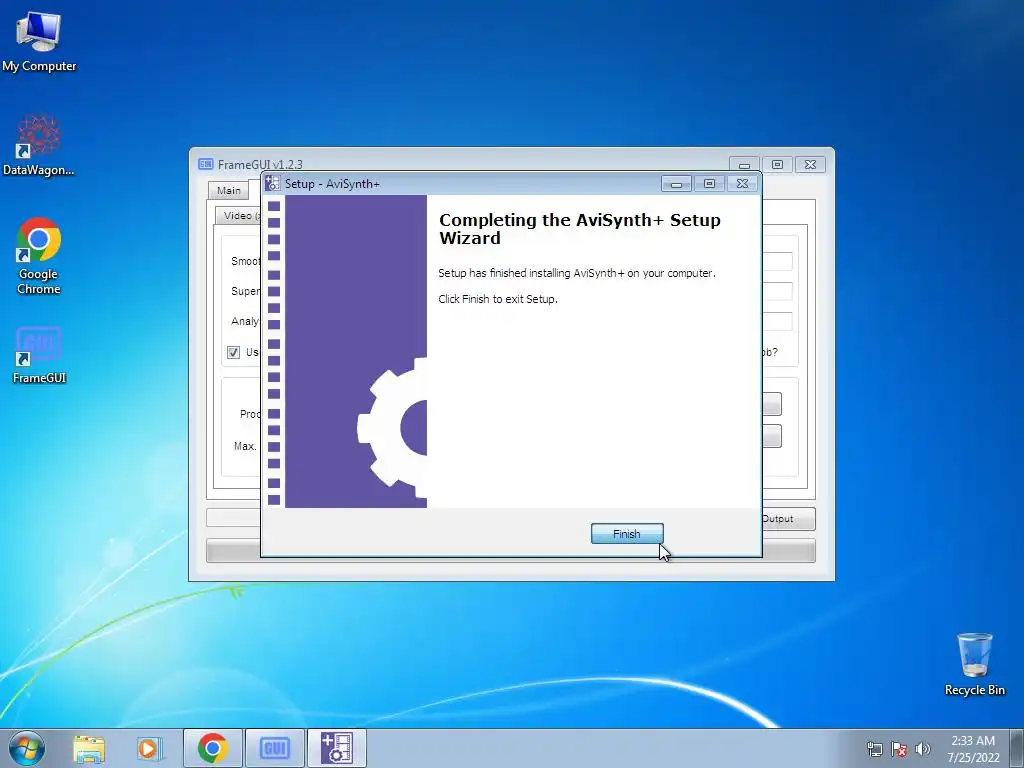Select the Main tab in FrameGUI
Viewport: 1024px width, 768px height.
tap(229, 190)
